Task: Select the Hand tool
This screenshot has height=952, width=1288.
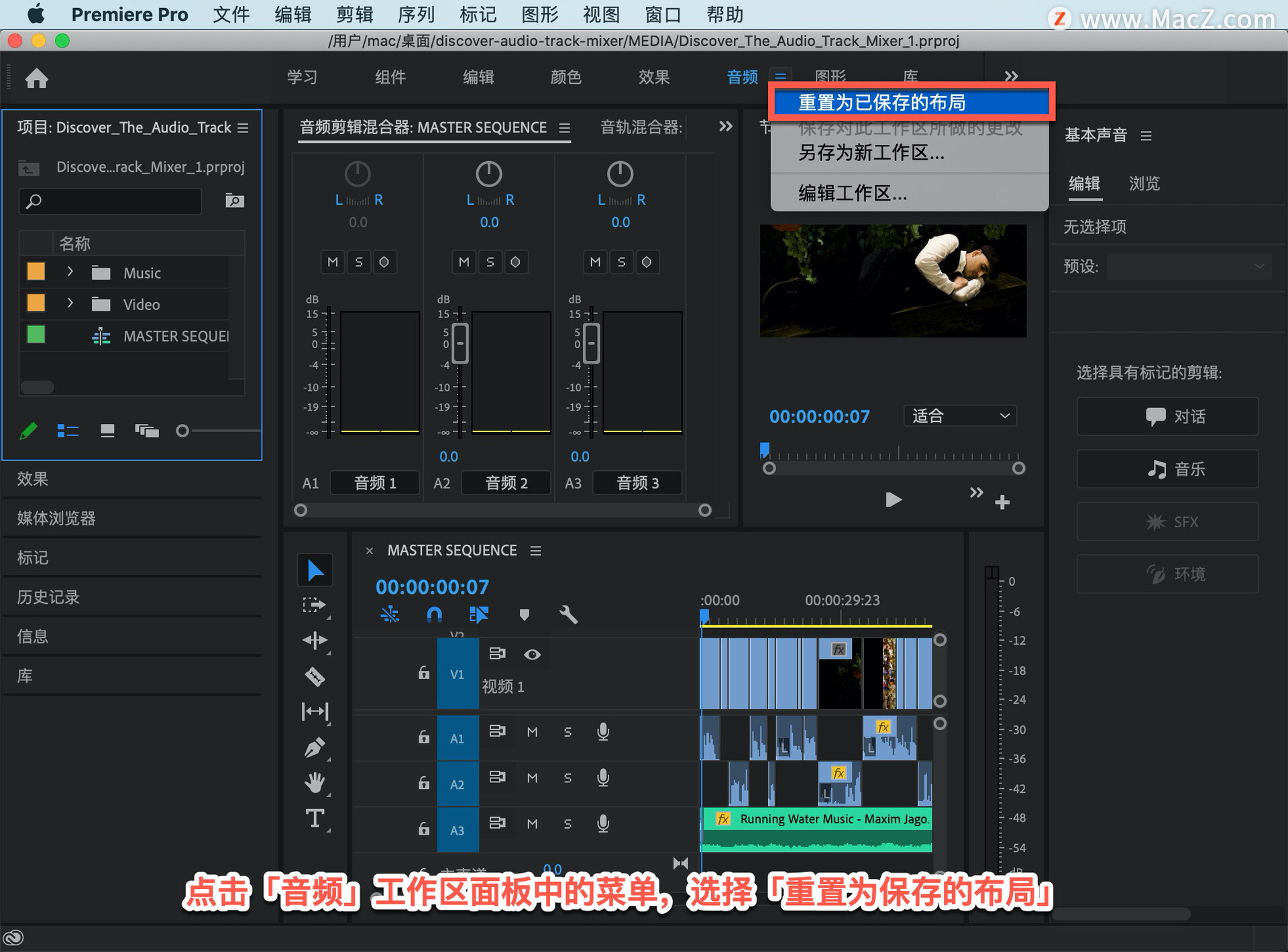Action: coord(315,782)
